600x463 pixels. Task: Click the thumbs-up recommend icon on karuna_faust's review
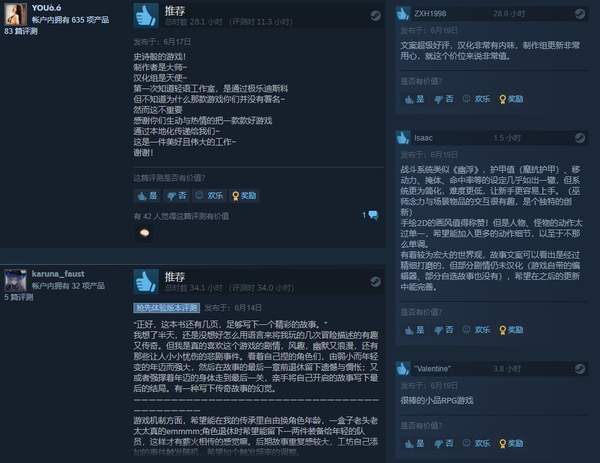(146, 282)
